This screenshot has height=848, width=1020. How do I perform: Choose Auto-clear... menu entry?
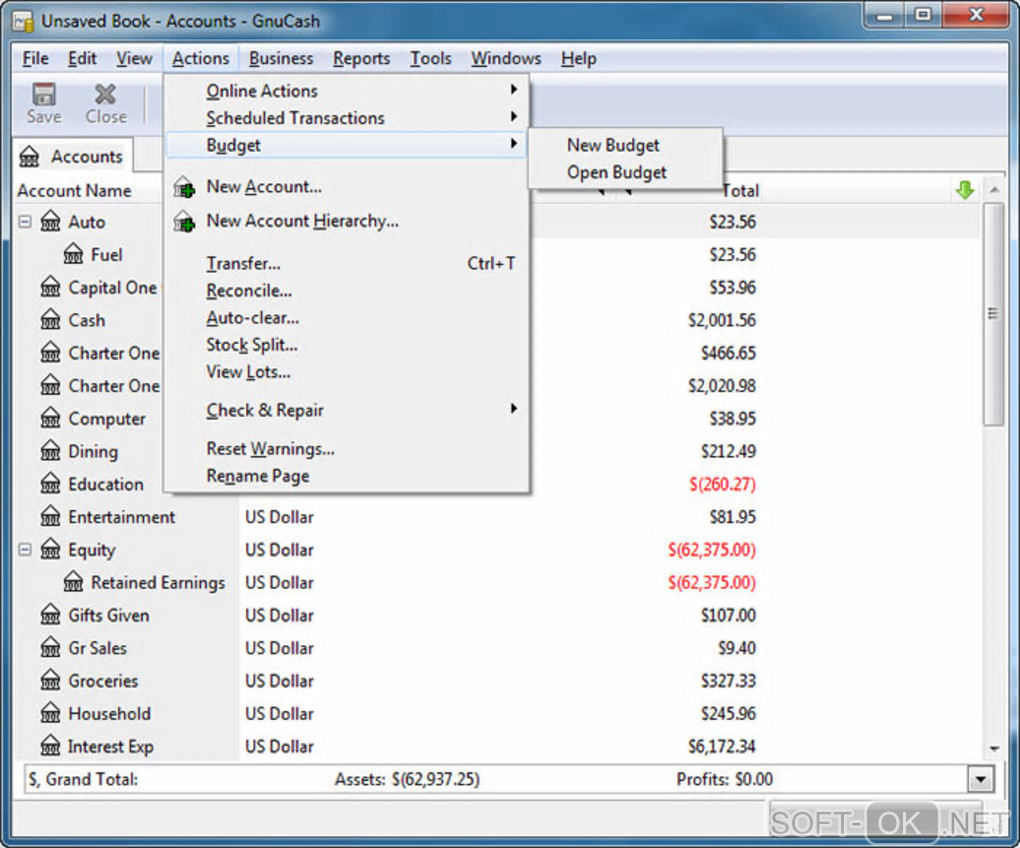(347, 318)
